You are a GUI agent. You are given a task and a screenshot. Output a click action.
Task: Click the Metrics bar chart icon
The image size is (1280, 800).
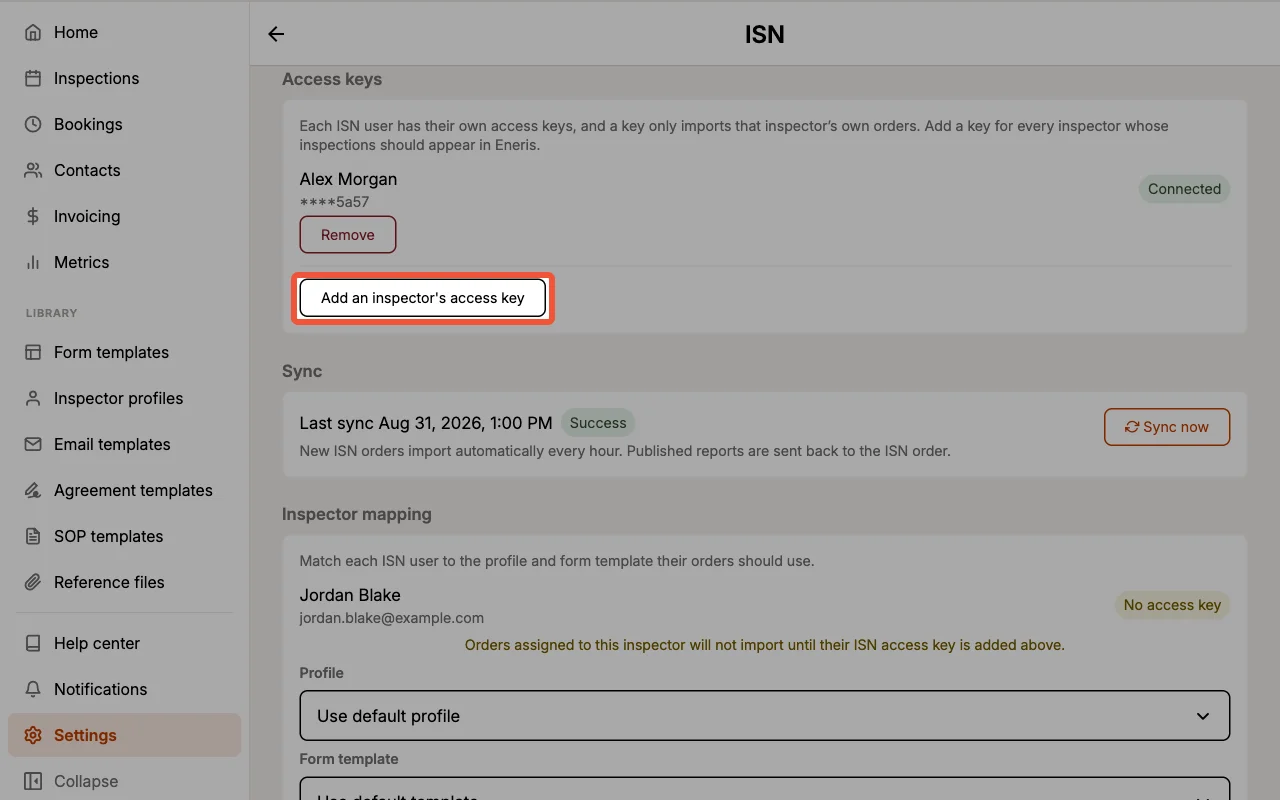[33, 262]
